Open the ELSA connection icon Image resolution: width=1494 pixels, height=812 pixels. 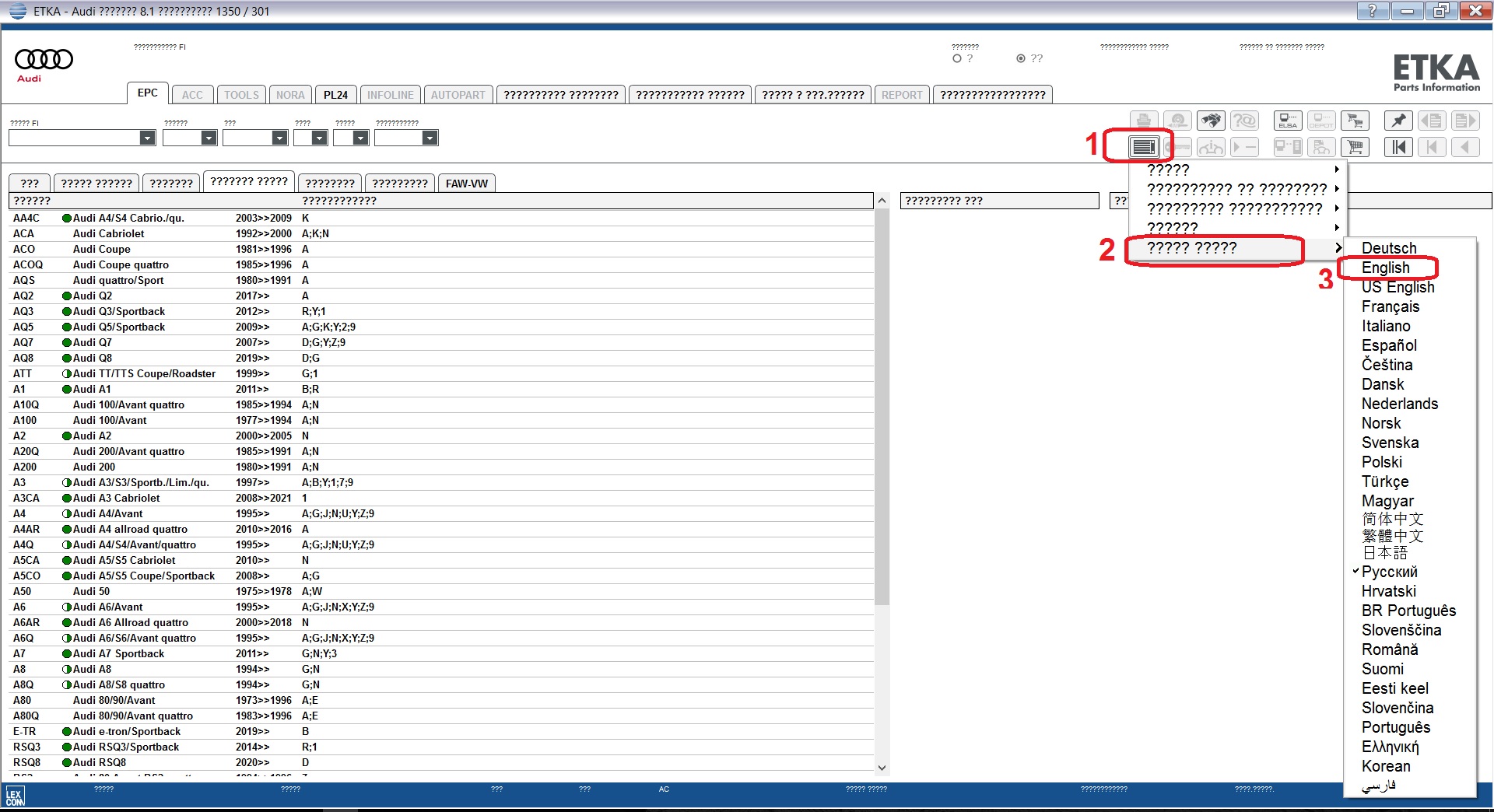(x=1288, y=121)
